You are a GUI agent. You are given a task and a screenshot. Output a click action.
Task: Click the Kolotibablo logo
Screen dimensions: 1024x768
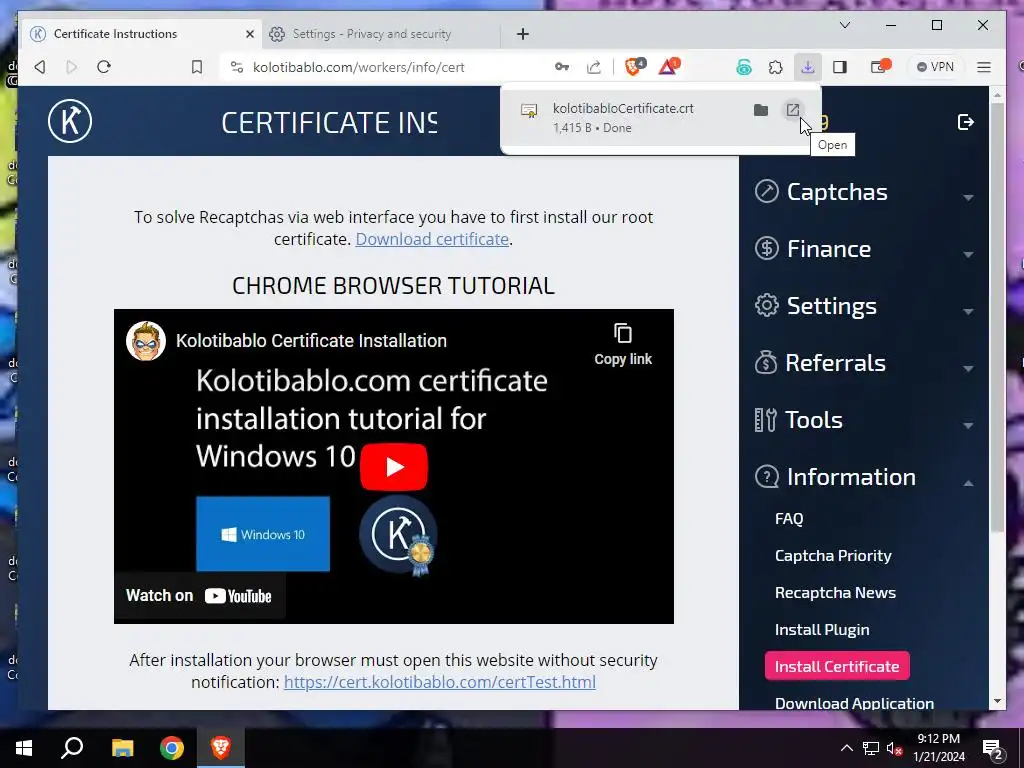[x=70, y=121]
